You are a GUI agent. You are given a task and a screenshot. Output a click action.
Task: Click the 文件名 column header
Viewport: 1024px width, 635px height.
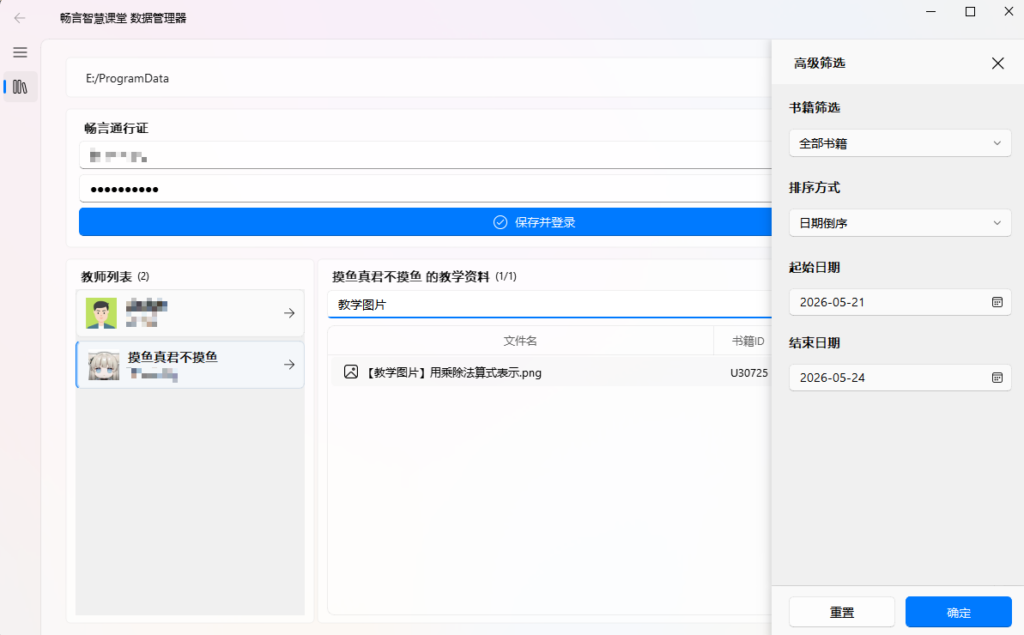(x=520, y=340)
